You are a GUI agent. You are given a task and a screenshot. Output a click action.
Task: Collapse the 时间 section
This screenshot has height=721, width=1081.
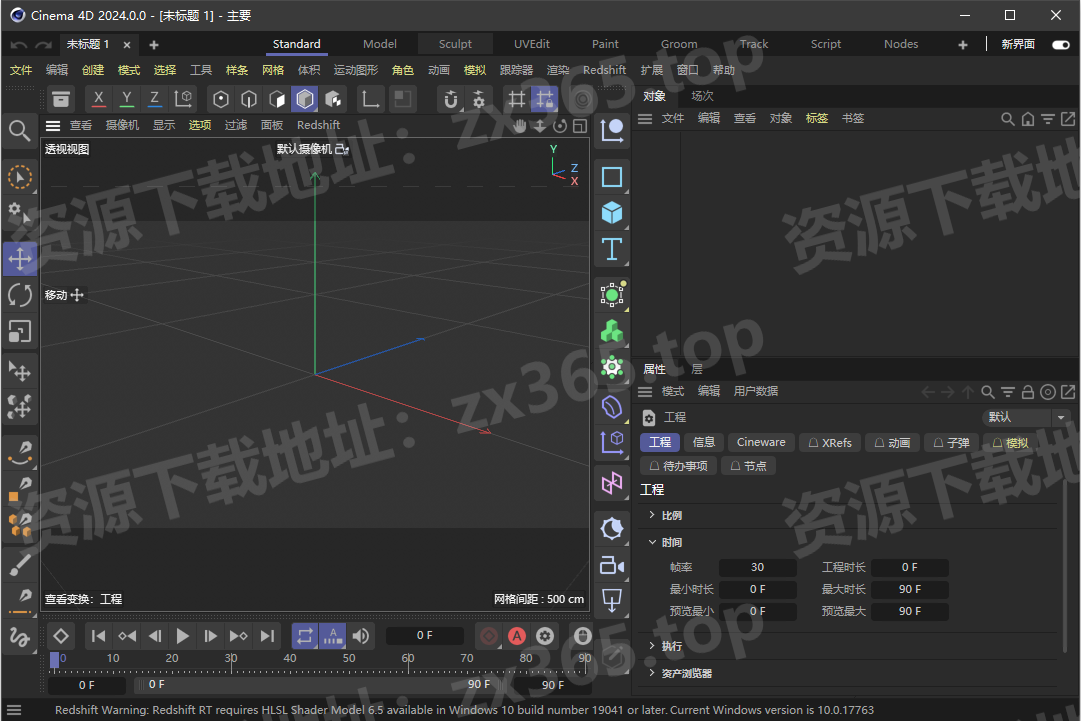coord(651,542)
